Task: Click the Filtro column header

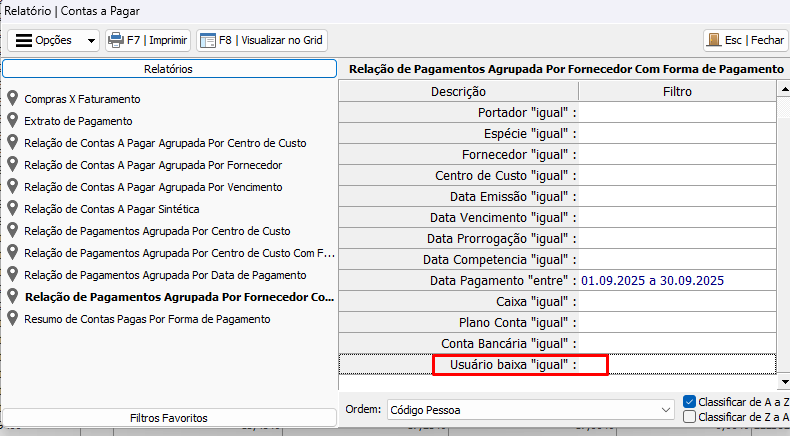Action: coord(677,91)
